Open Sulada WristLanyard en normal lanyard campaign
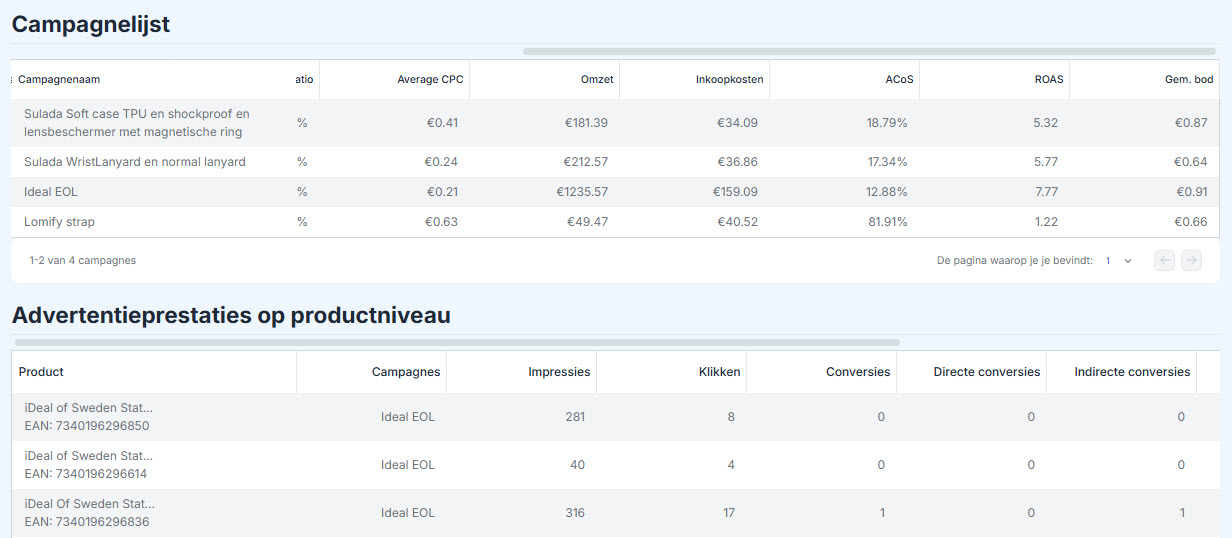This screenshot has height=538, width=1232. coord(135,162)
